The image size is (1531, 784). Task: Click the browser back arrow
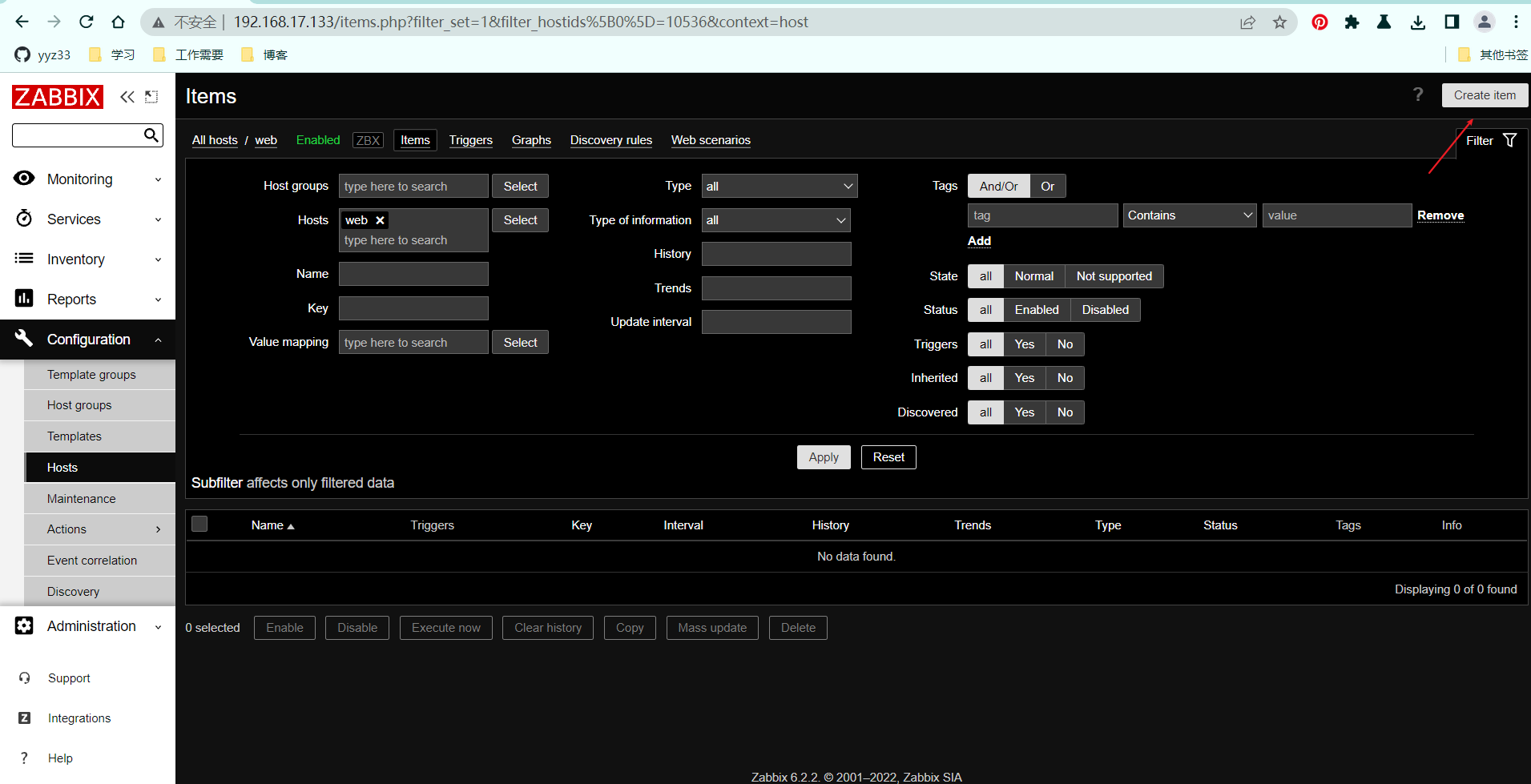click(x=22, y=22)
